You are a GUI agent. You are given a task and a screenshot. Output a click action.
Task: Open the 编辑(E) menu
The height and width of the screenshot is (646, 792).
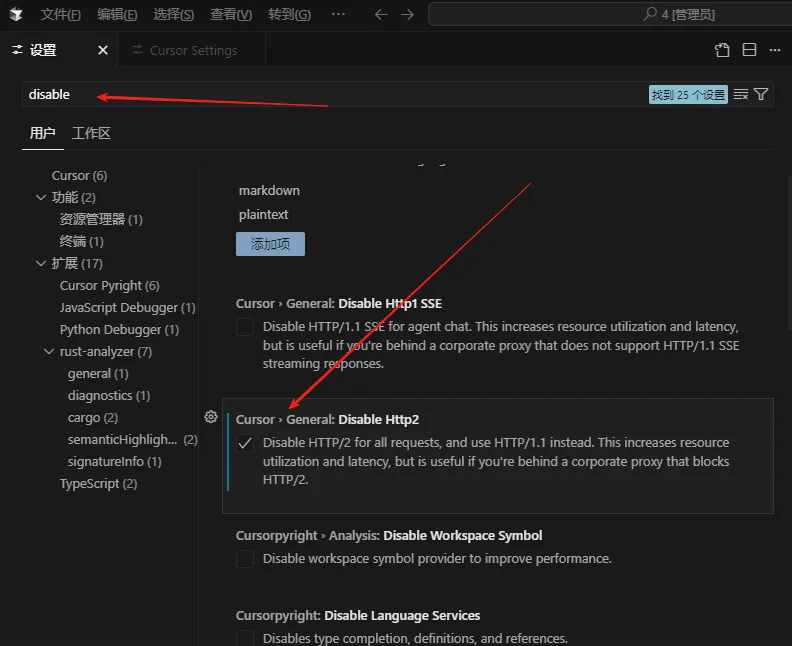click(x=117, y=14)
